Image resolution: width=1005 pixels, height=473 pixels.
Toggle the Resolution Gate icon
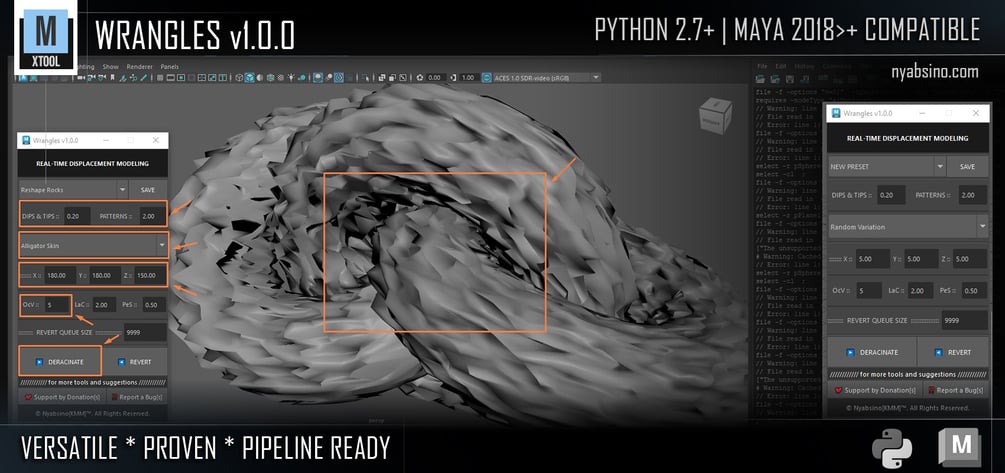[x=181, y=77]
